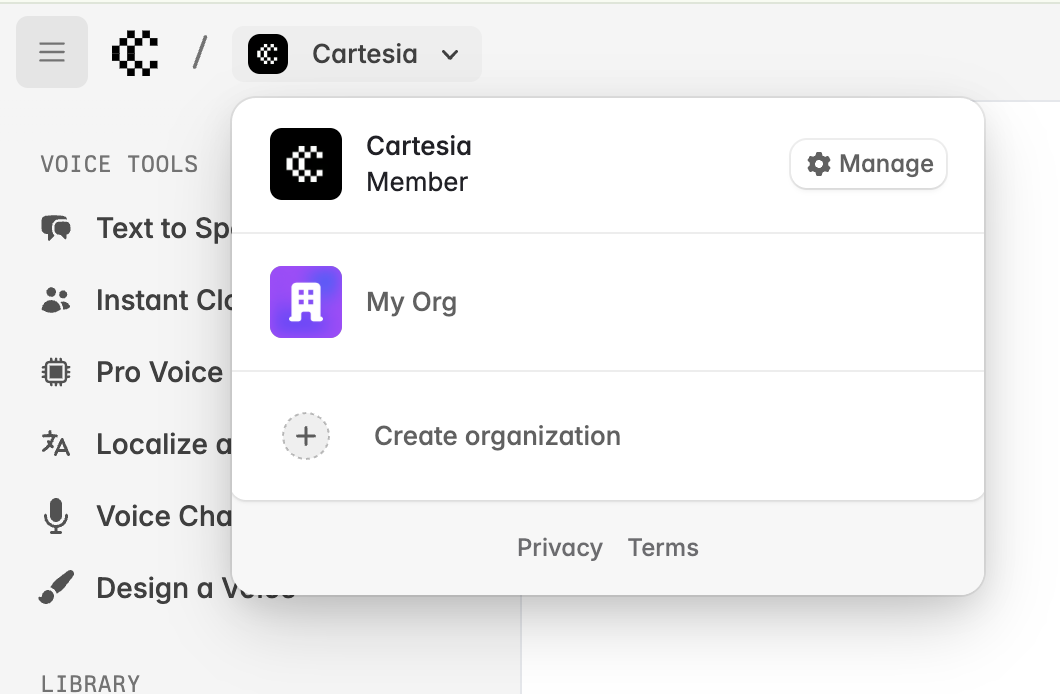1060x694 pixels.
Task: Choose Create organization option
Action: [x=497, y=436]
